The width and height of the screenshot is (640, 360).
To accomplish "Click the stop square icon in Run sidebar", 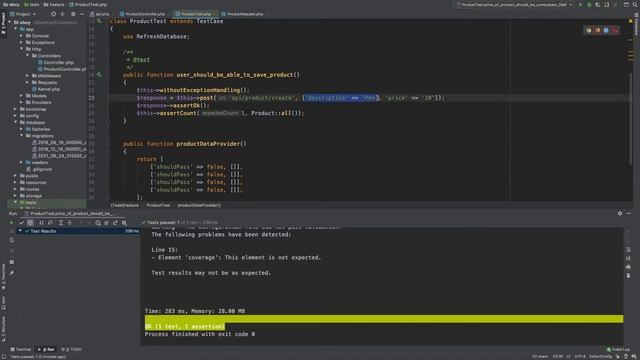I will coord(12,262).
